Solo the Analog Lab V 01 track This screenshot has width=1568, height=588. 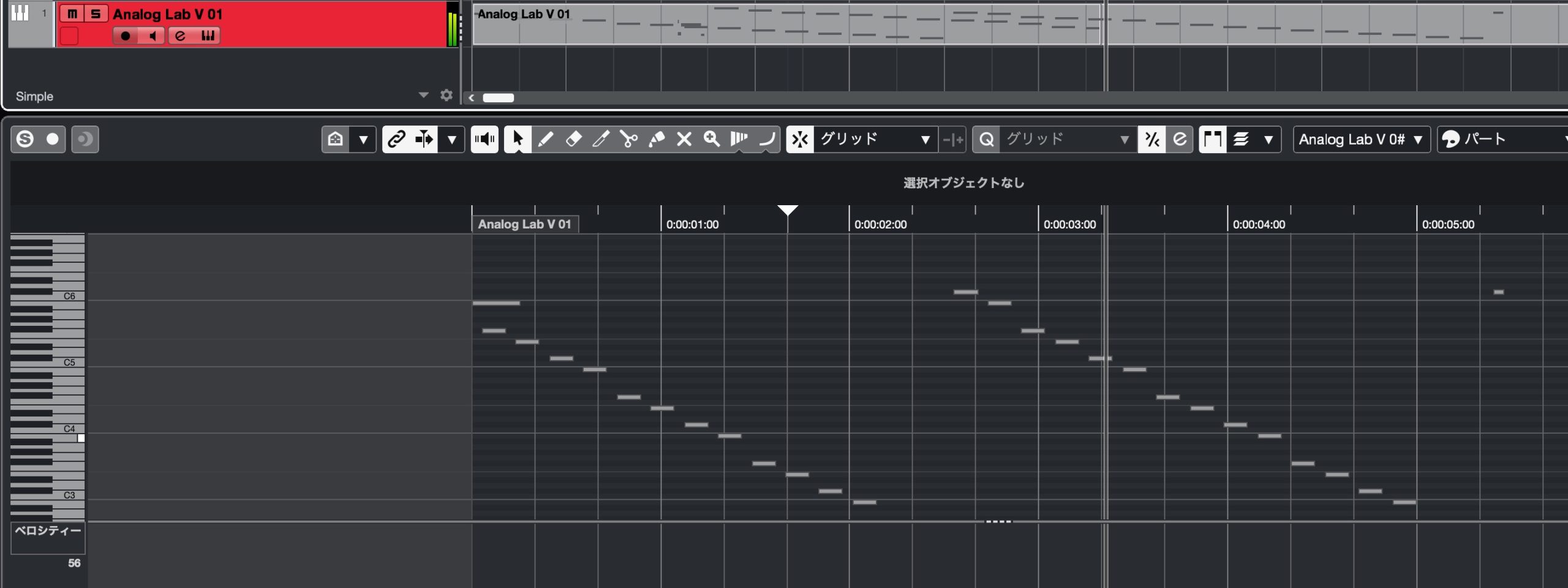click(96, 13)
